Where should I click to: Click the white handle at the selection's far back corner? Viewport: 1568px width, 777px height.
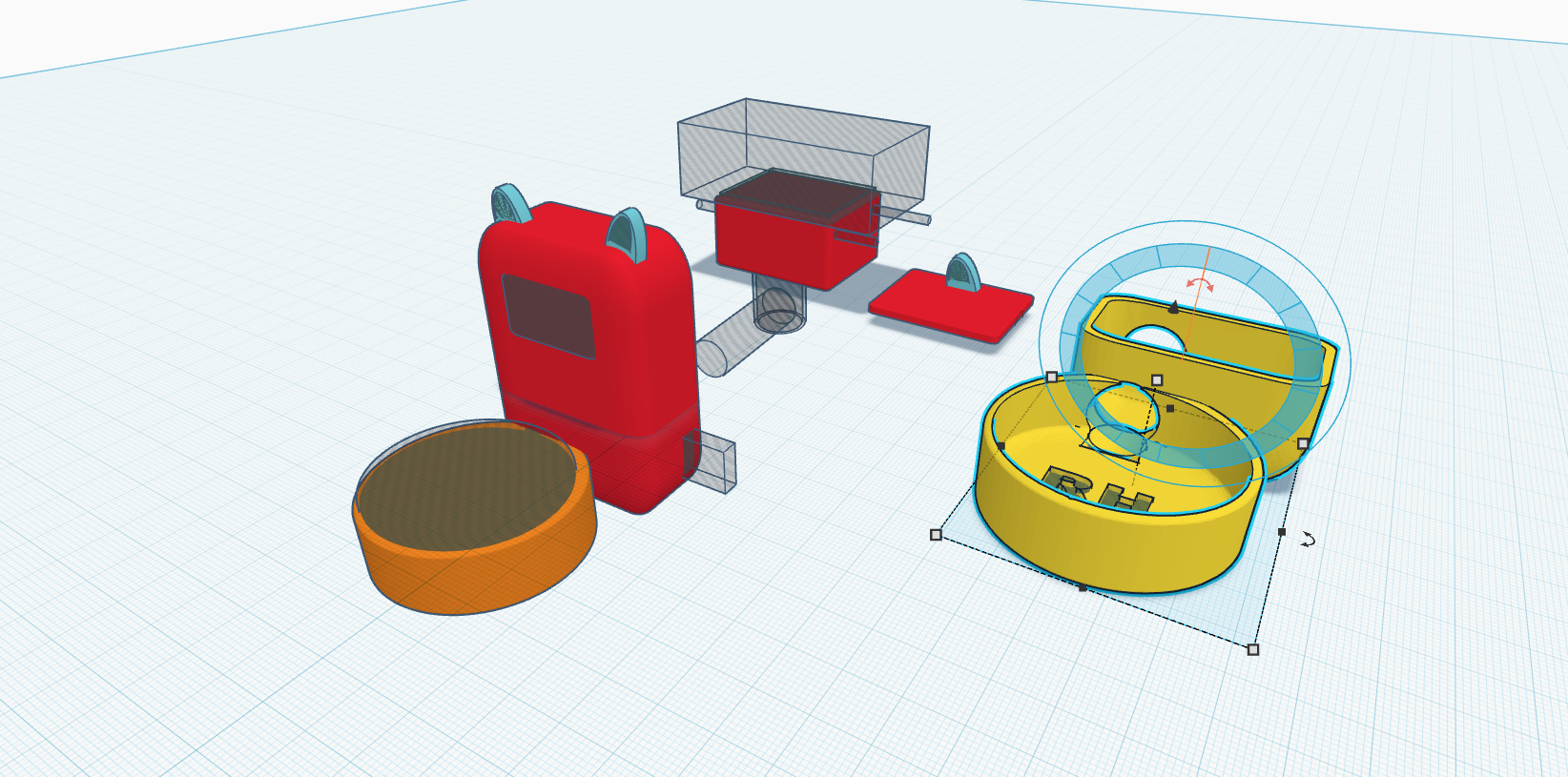pyautogui.click(x=1052, y=378)
